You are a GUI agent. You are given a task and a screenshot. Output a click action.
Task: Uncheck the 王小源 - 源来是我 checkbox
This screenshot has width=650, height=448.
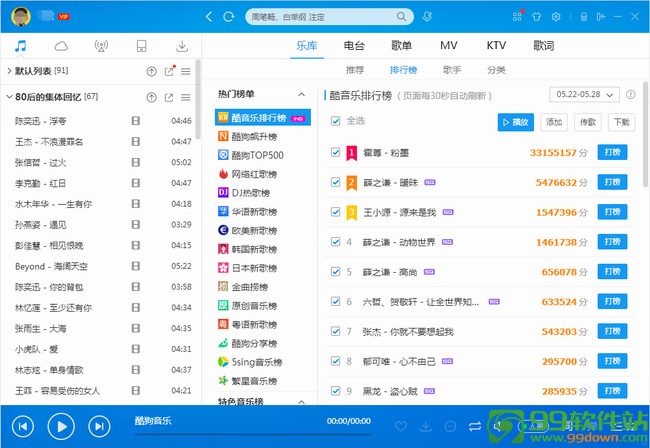click(x=335, y=212)
